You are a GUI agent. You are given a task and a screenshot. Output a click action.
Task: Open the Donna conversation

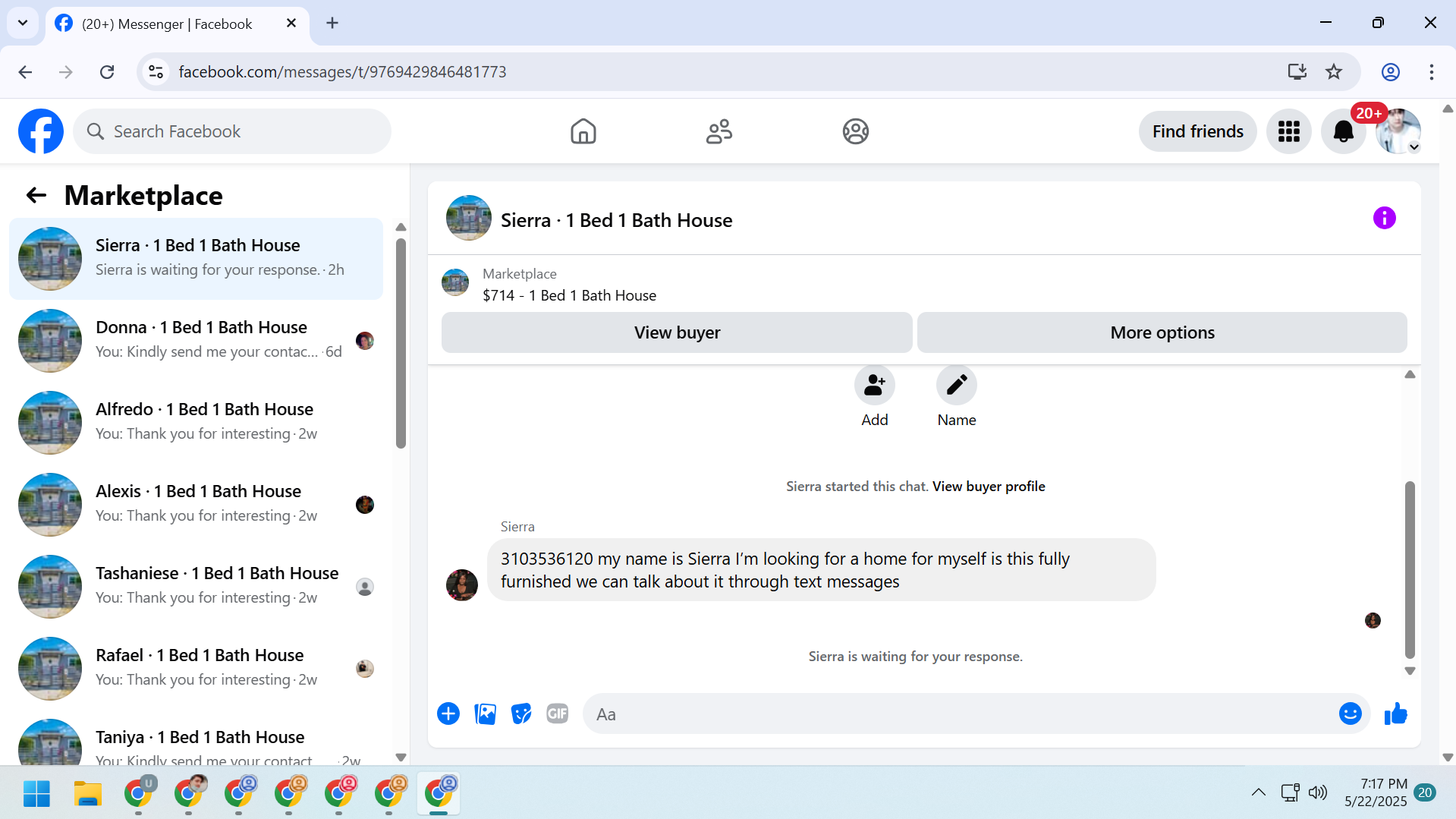pos(196,341)
